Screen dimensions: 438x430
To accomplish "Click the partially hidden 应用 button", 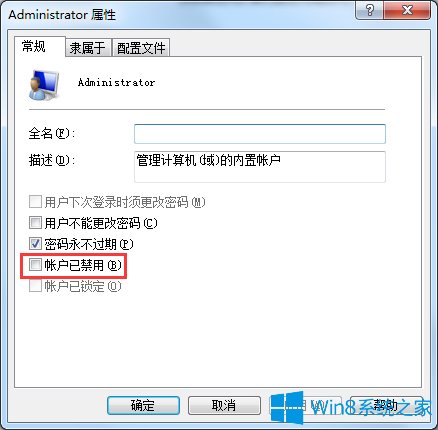I will coord(305,405).
